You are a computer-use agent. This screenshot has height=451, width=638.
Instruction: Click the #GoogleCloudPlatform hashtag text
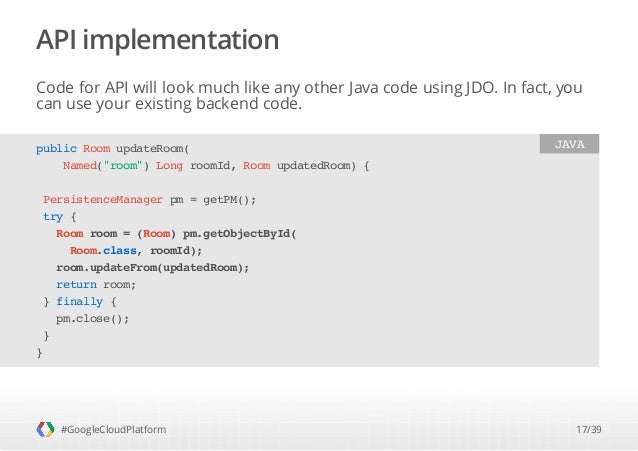[113, 429]
